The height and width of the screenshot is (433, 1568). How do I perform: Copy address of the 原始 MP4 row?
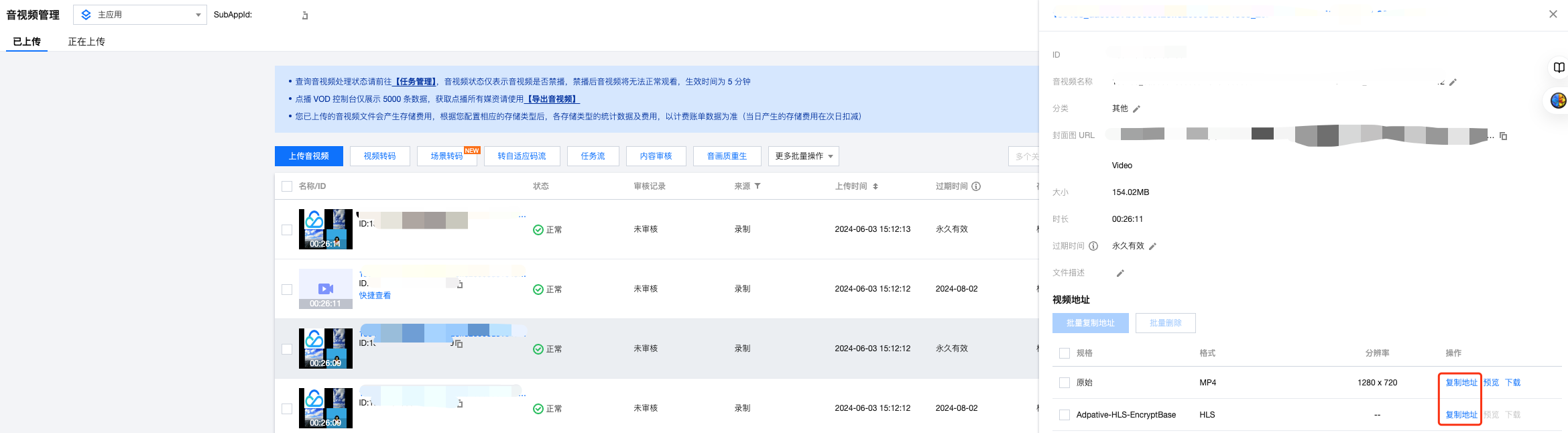pyautogui.click(x=1461, y=383)
